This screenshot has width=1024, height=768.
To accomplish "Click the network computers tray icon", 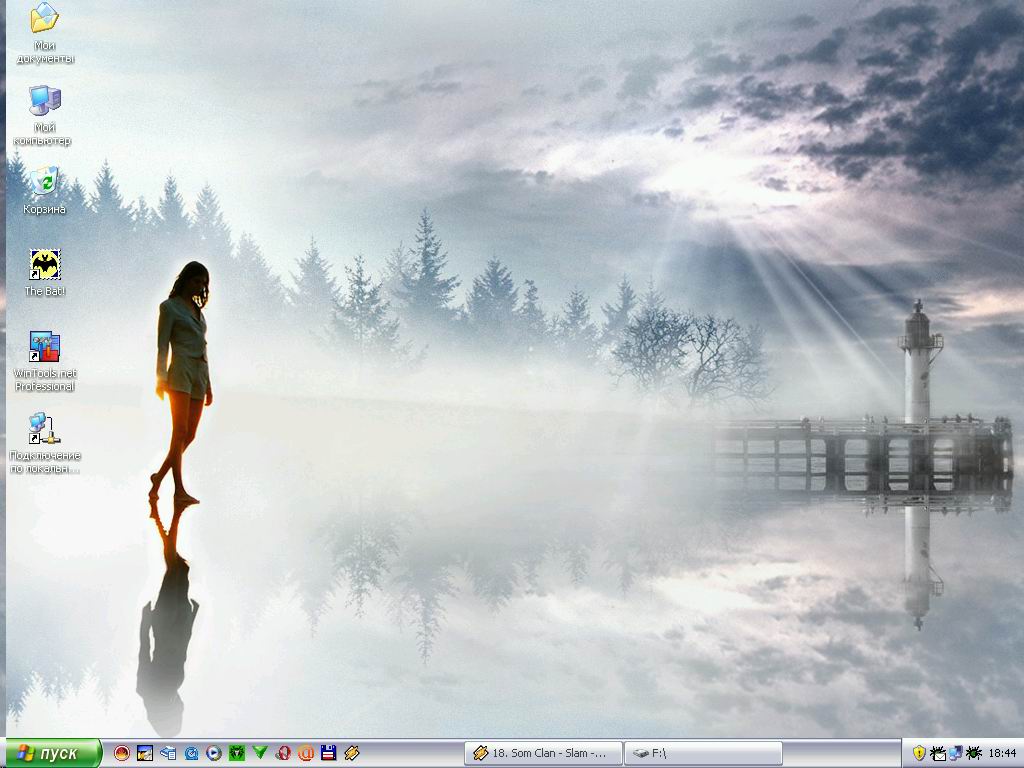I will coord(956,753).
